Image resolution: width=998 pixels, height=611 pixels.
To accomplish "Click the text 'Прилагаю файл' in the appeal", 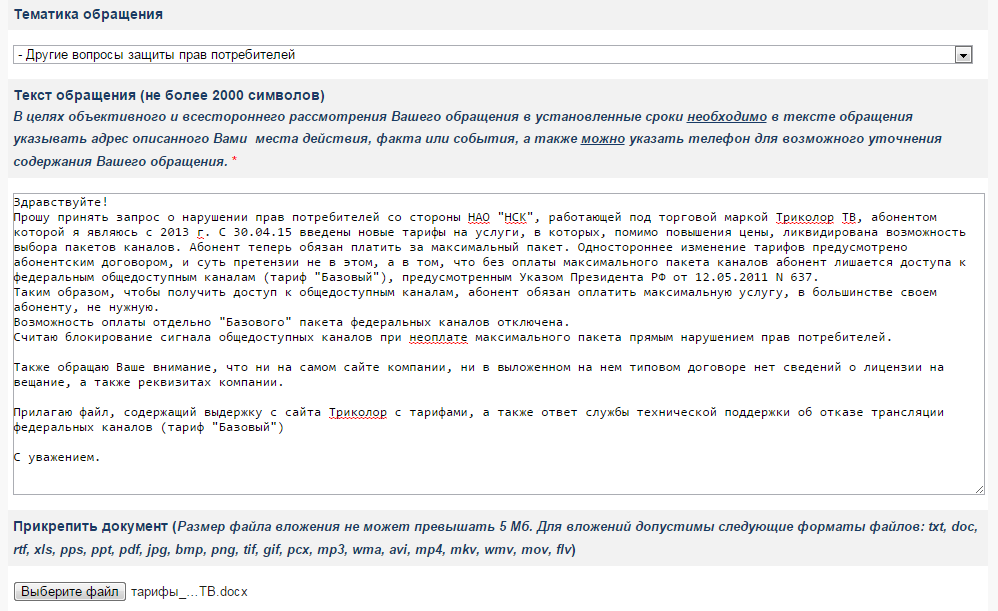I will pyautogui.click(x=61, y=412).
